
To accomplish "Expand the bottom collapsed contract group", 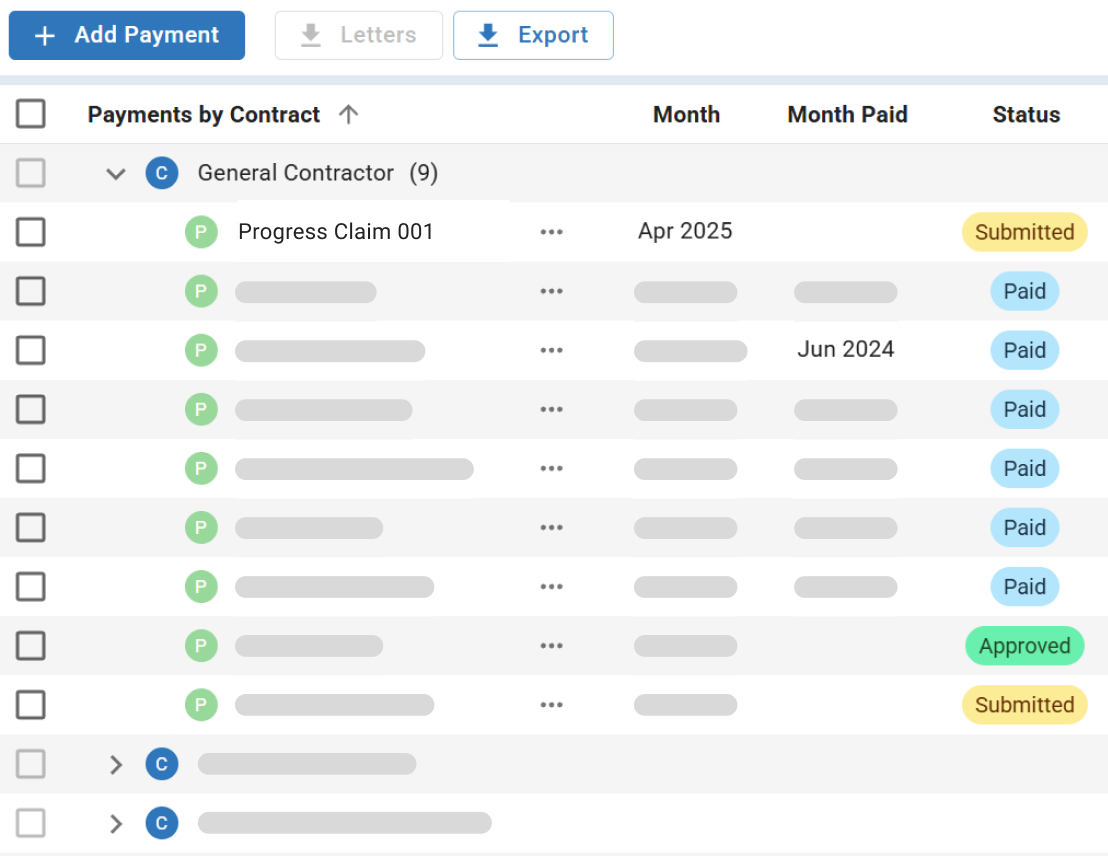I will [115, 823].
